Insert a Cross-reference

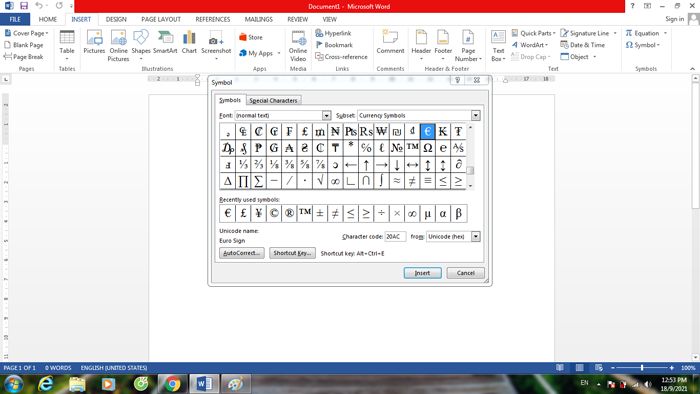[x=342, y=57]
